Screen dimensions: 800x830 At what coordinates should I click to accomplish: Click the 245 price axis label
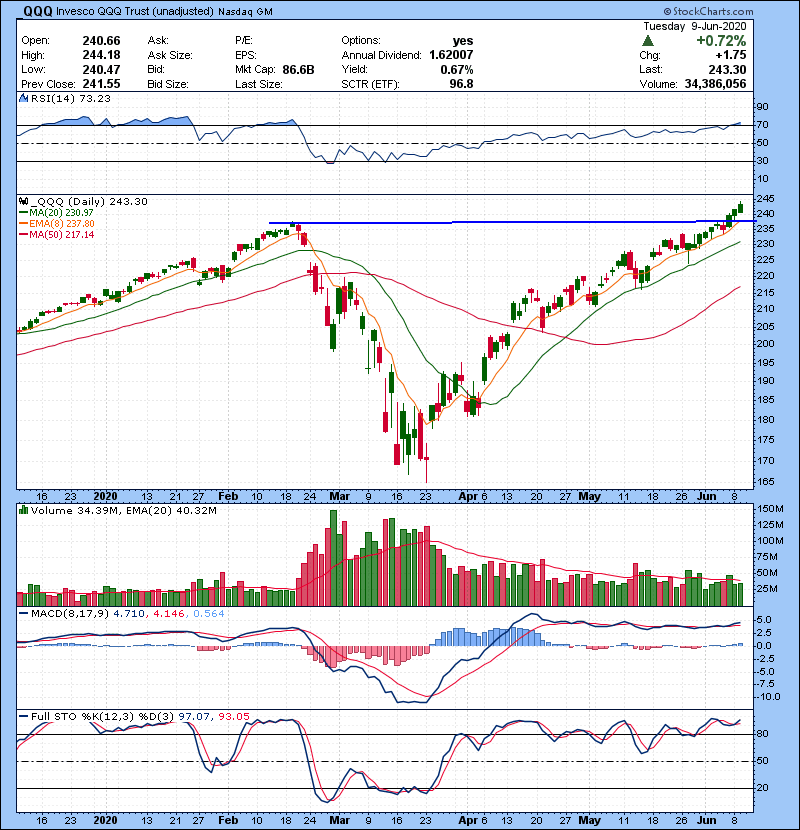[x=766, y=199]
